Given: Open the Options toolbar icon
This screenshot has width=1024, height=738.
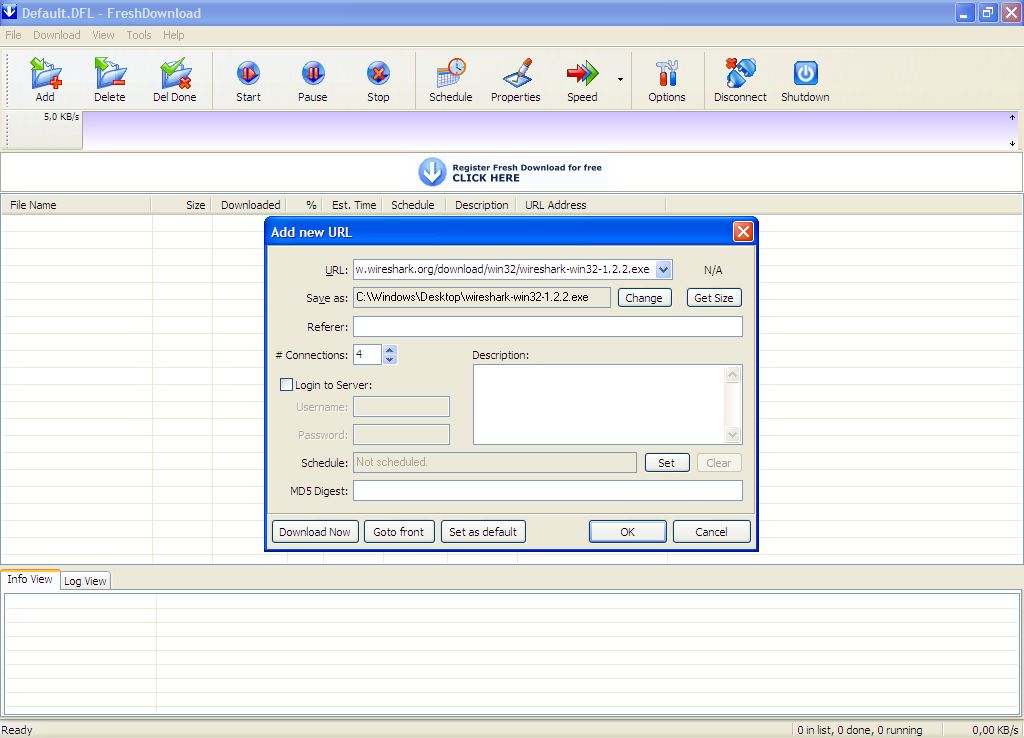Looking at the screenshot, I should click(x=667, y=80).
